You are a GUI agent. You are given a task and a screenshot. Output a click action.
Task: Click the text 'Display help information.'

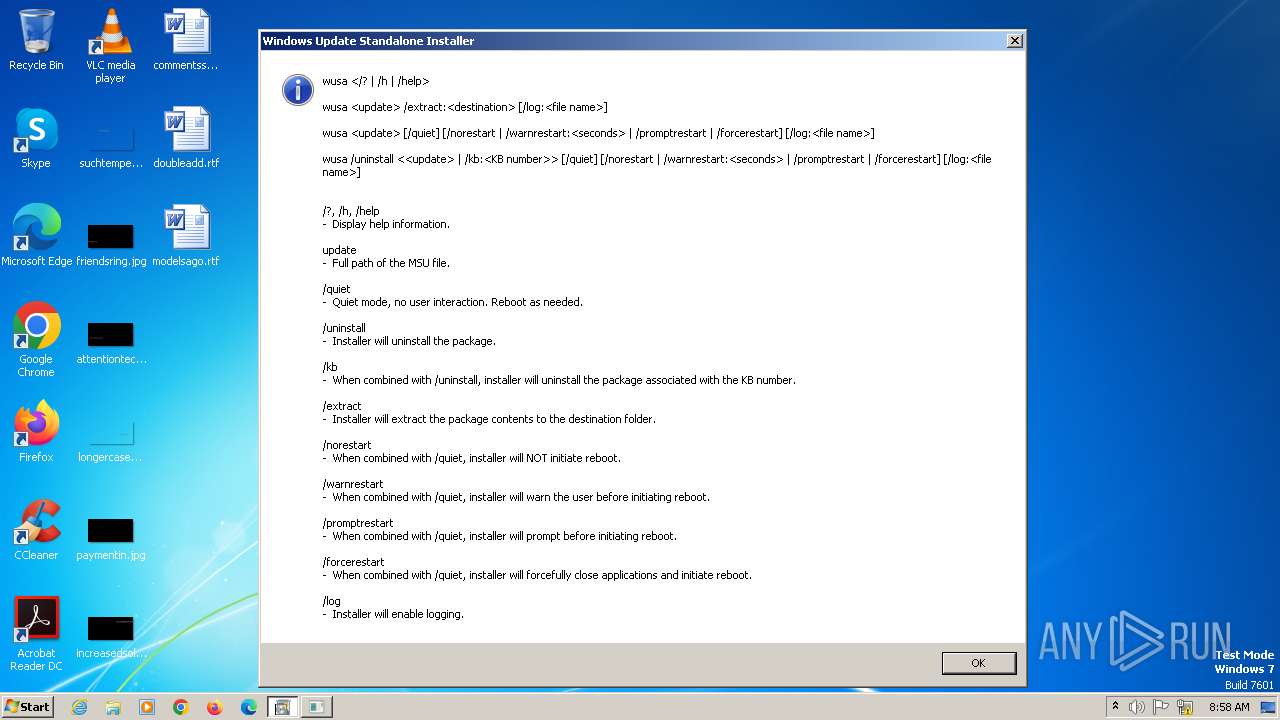[391, 224]
